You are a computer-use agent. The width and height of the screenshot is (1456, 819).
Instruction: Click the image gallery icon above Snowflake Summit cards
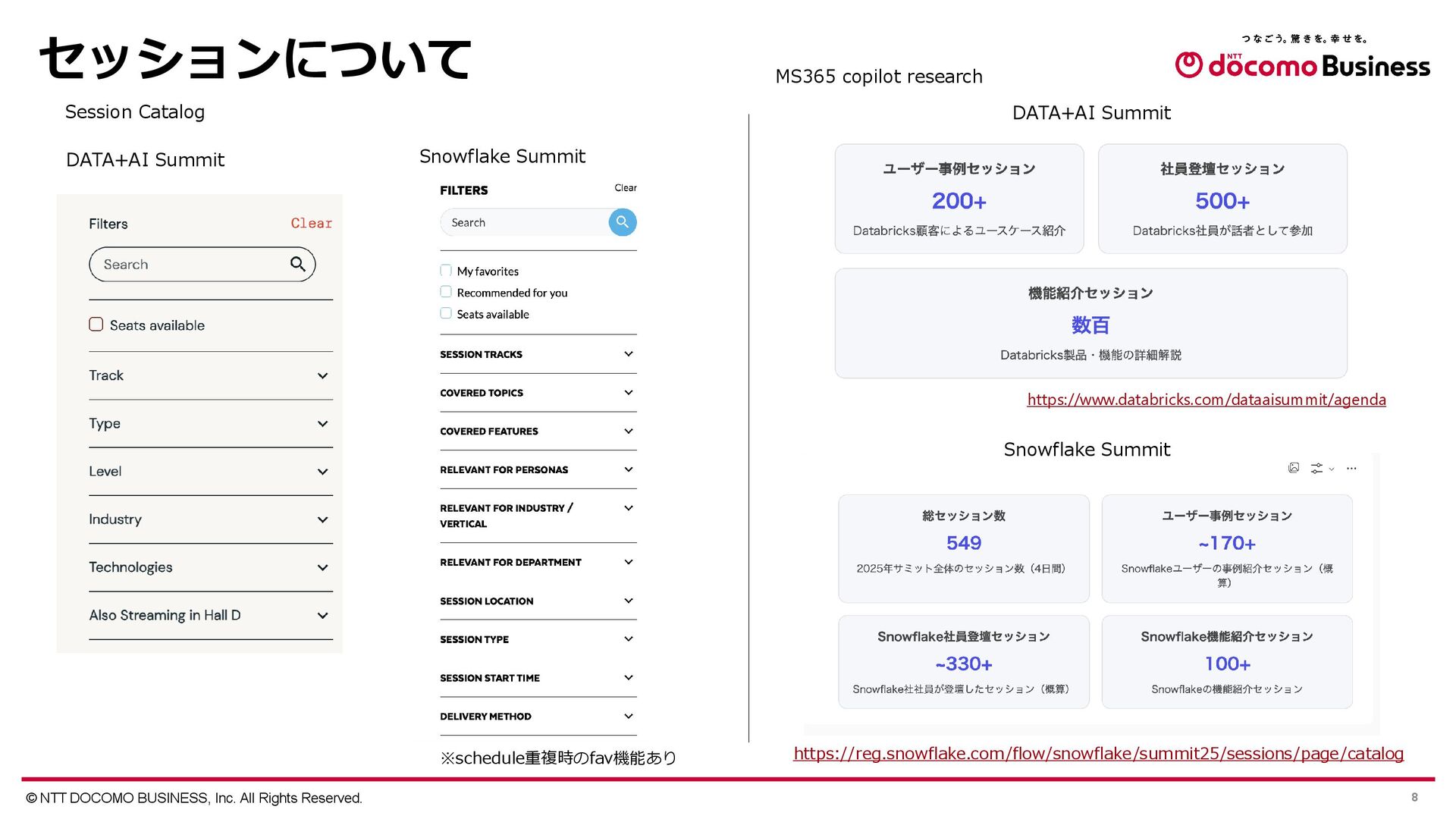point(1294,468)
